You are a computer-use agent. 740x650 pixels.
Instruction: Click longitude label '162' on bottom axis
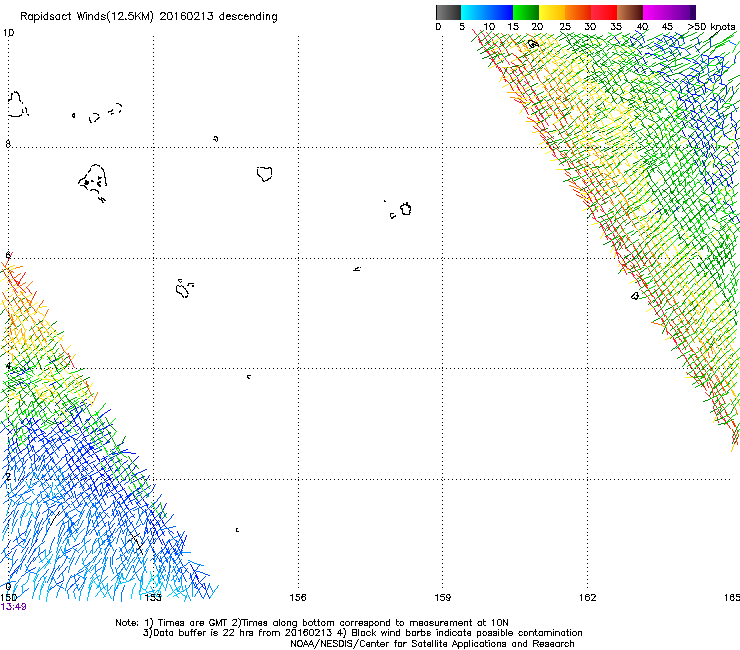(x=588, y=598)
